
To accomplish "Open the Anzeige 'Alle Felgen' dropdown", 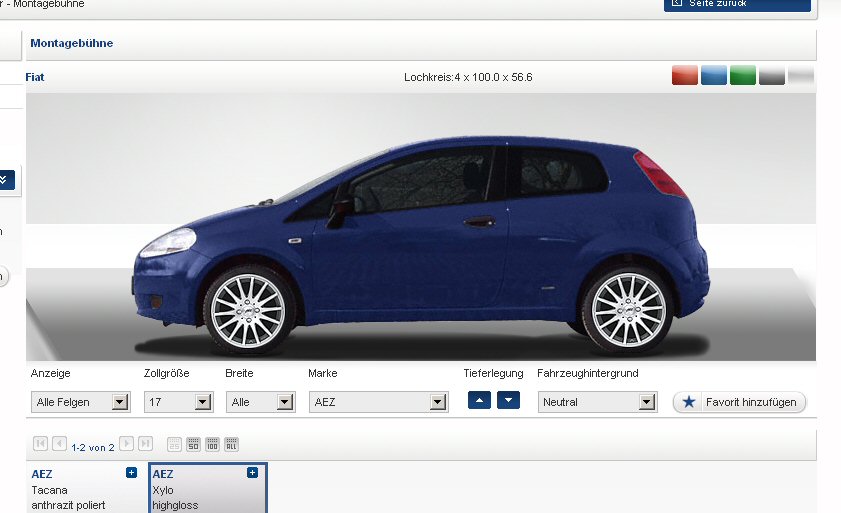I will pyautogui.click(x=81, y=402).
